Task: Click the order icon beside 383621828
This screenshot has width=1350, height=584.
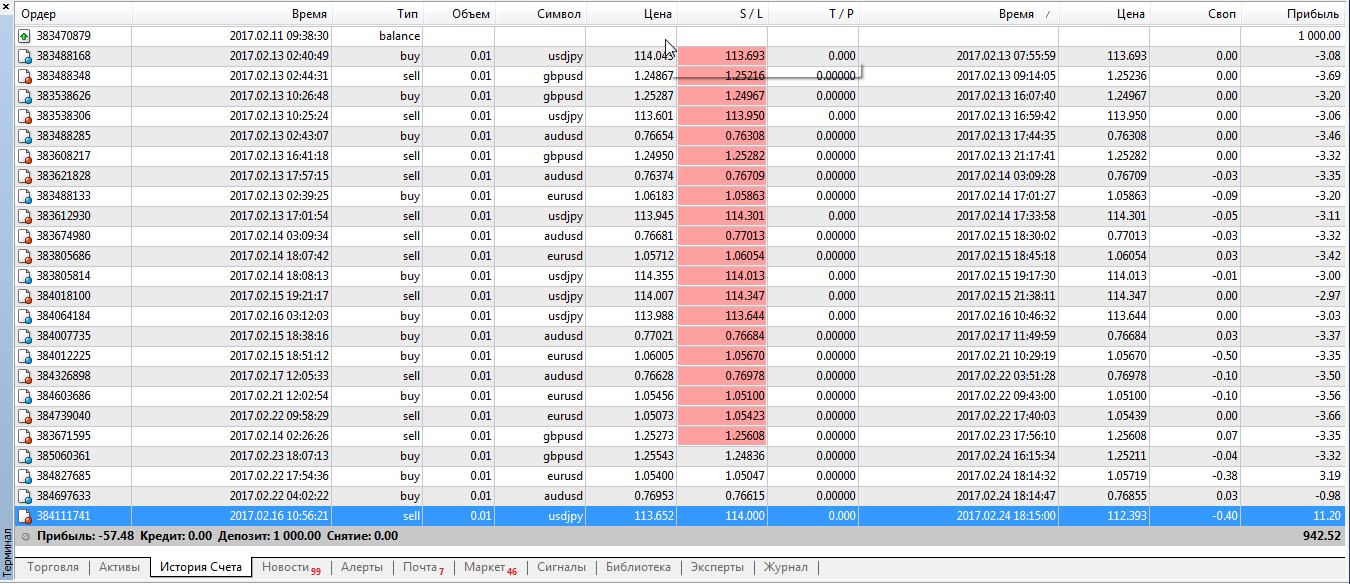Action: tap(25, 176)
